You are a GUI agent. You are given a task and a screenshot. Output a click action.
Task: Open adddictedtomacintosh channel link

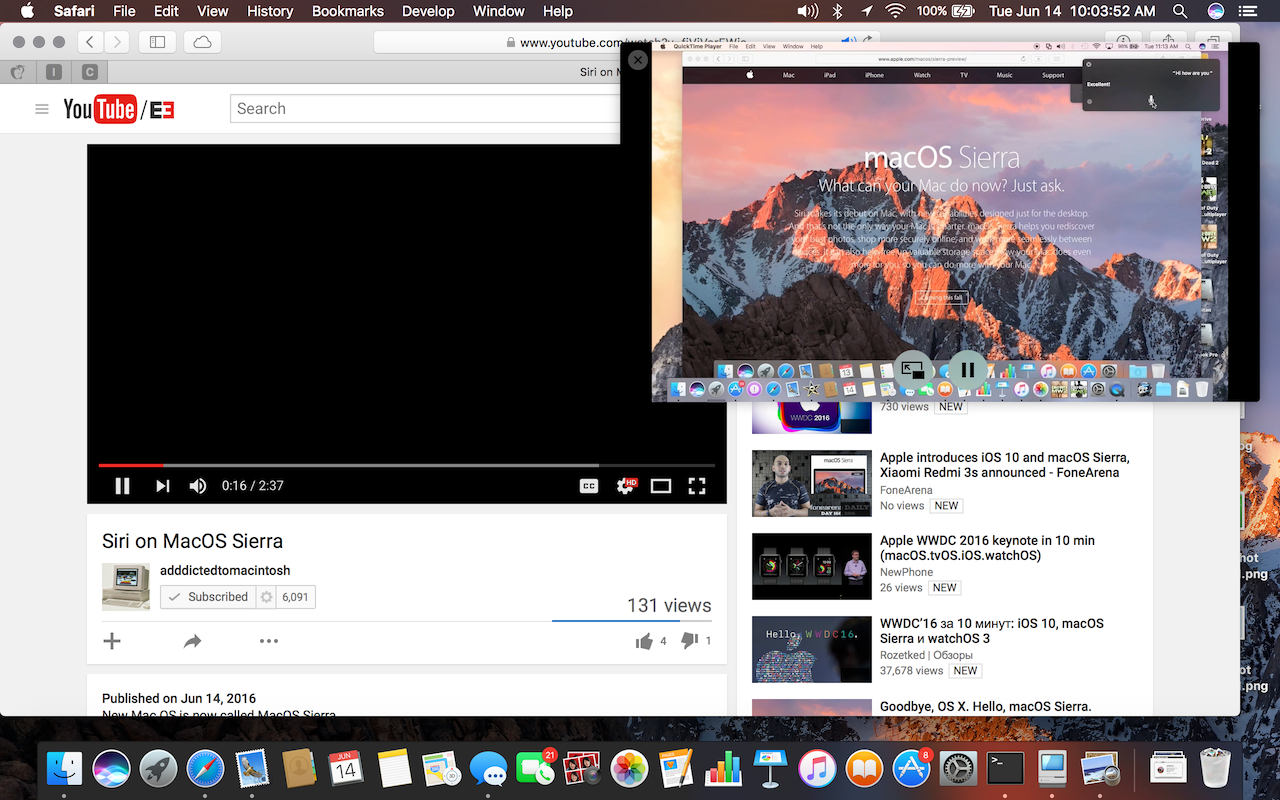225,570
